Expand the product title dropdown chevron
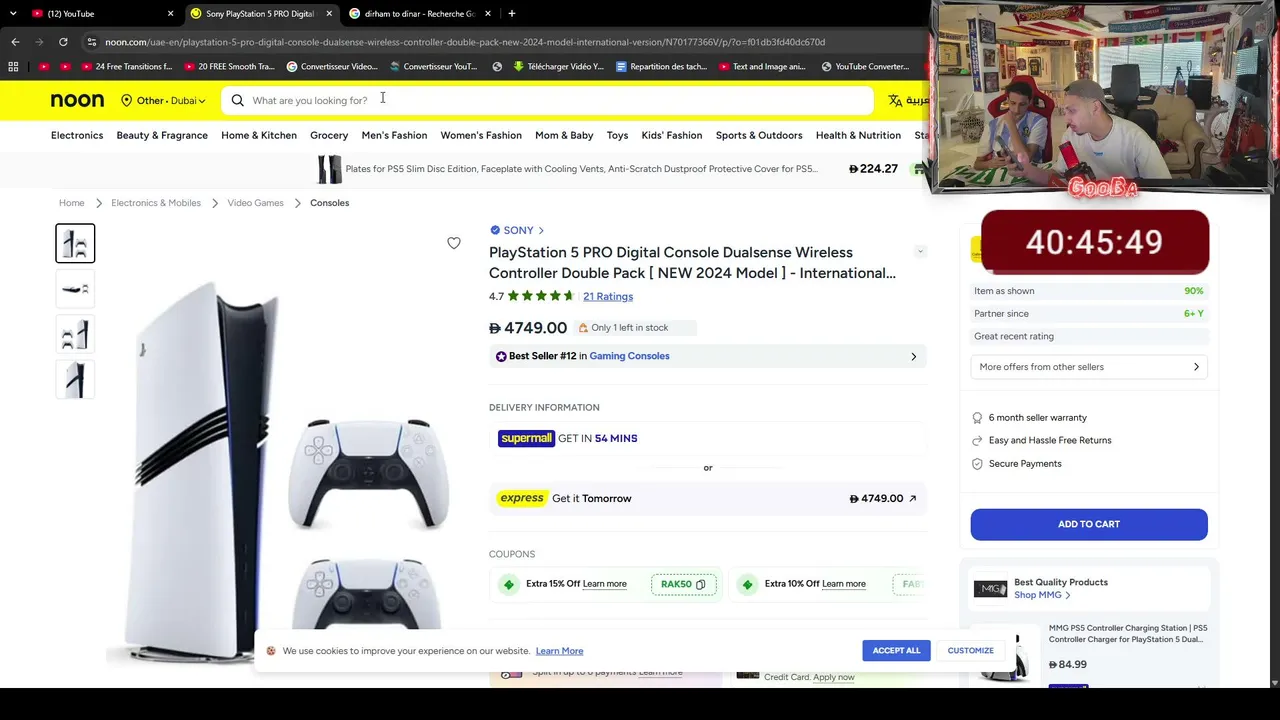This screenshot has height=720, width=1280. click(x=920, y=251)
